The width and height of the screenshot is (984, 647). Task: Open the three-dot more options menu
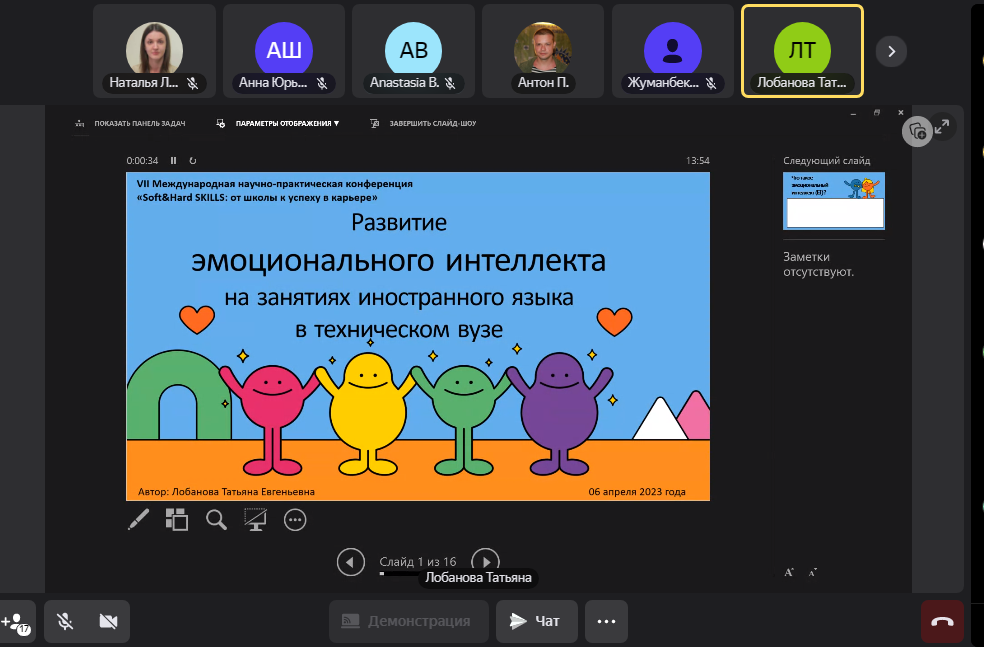(x=606, y=621)
